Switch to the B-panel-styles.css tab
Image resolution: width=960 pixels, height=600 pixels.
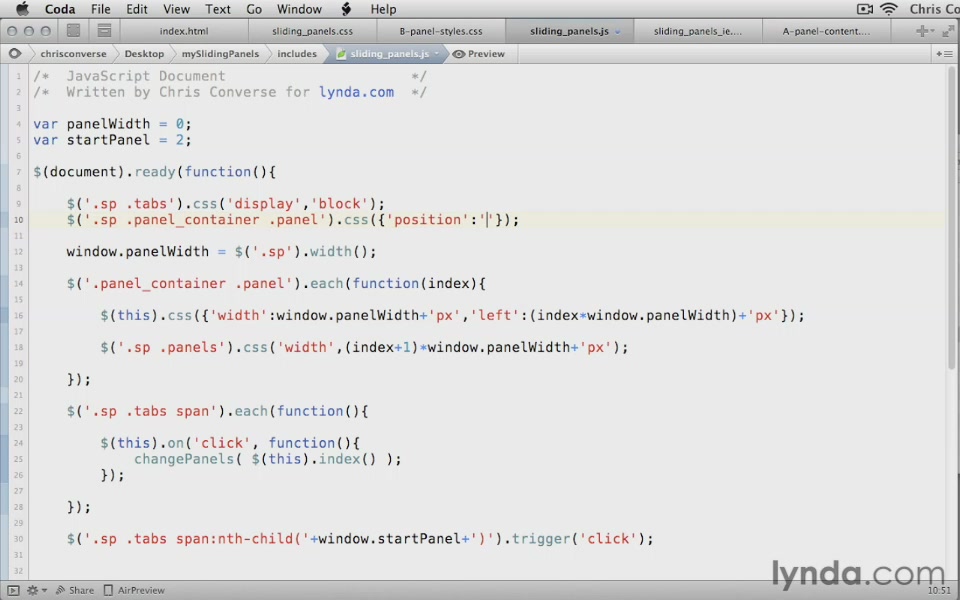(x=441, y=31)
